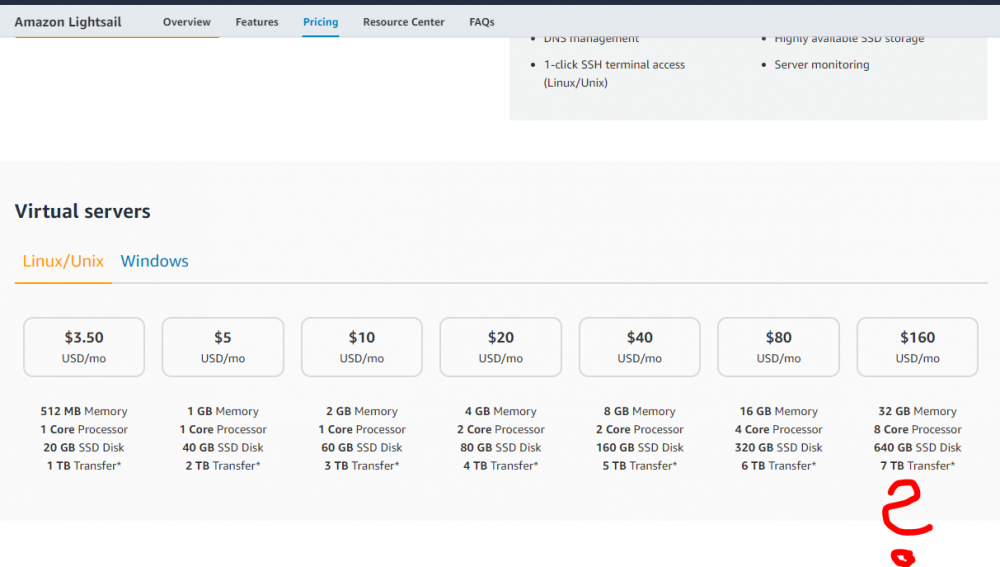Select the Linux/Unix servers tab
Image resolution: width=1000 pixels, height=567 pixels.
(x=63, y=261)
